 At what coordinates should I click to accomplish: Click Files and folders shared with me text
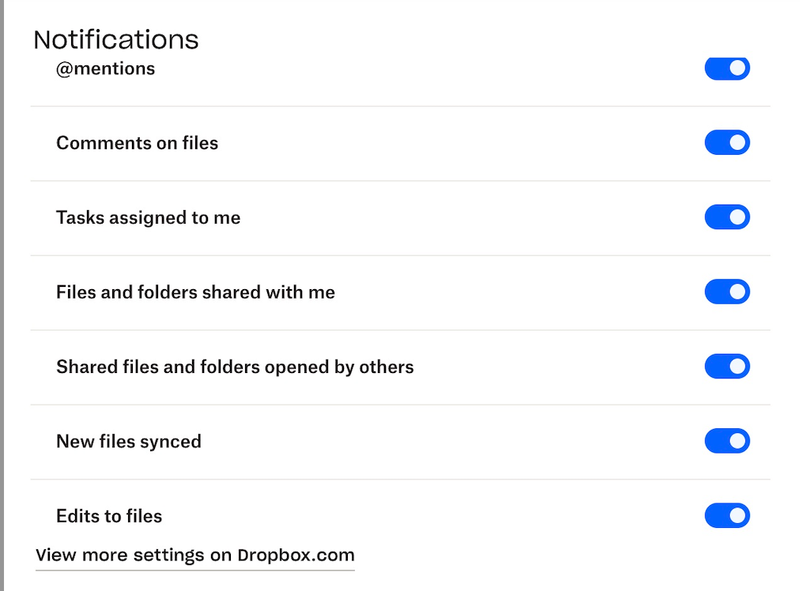tap(195, 292)
